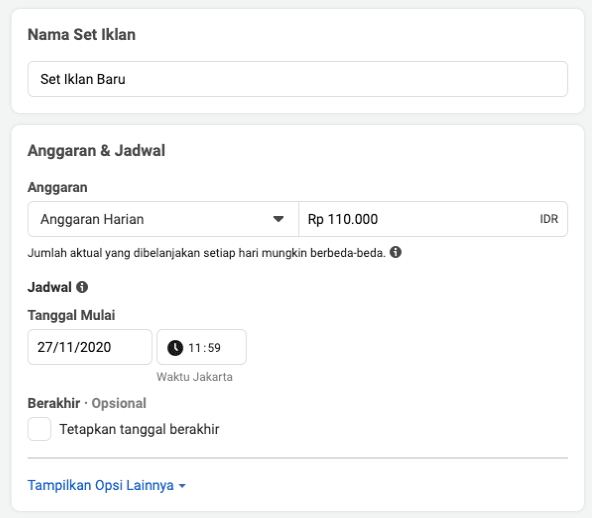Click the Waktu Jakarta timezone text
The width and height of the screenshot is (592, 518).
[x=194, y=377]
